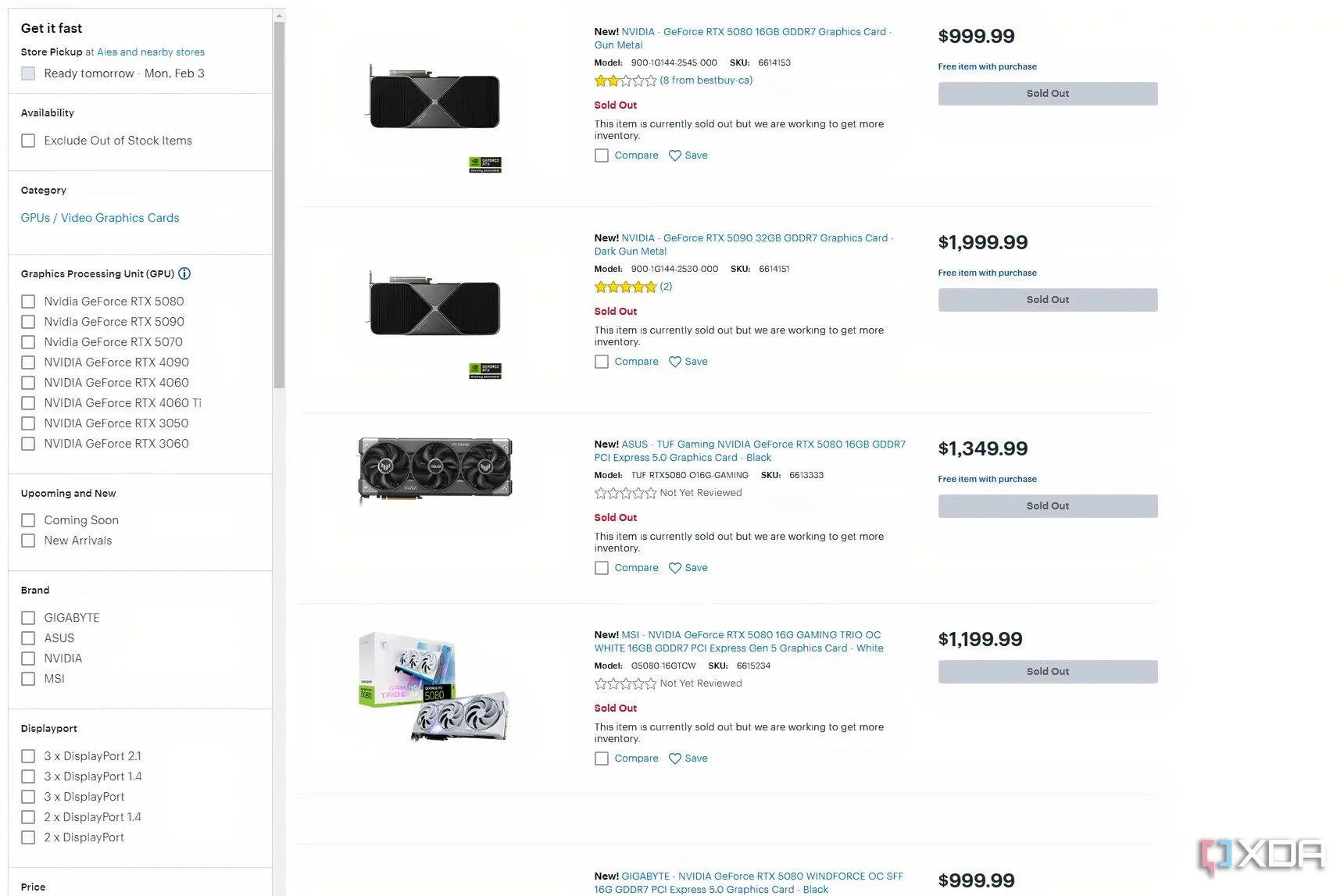Save the NVIDIA RTX 5080 using the heart icon
The image size is (1344, 896).
[675, 155]
